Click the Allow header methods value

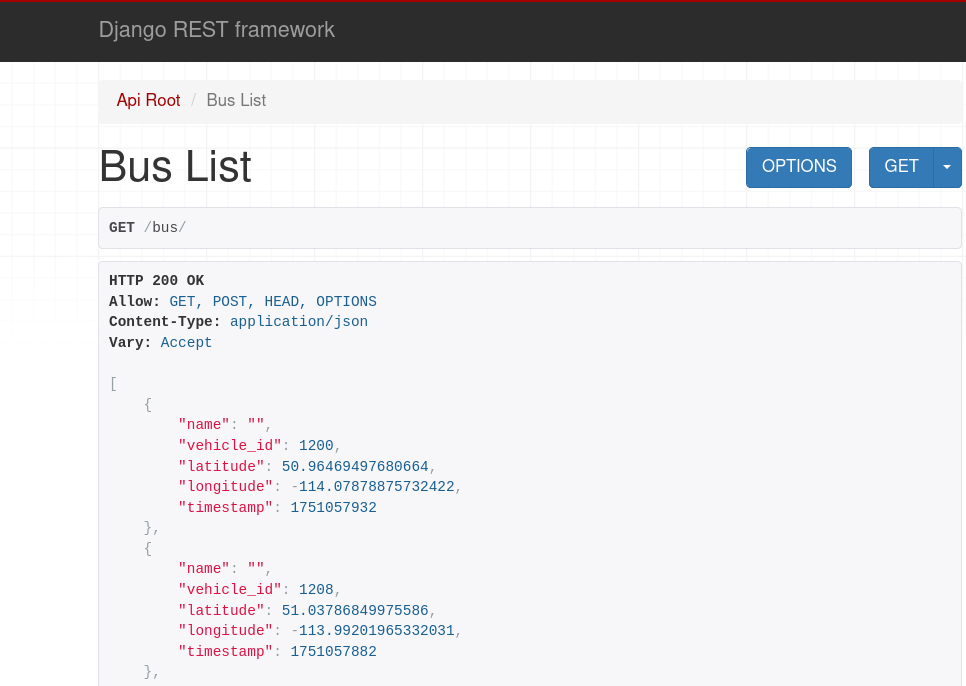[x=272, y=301]
